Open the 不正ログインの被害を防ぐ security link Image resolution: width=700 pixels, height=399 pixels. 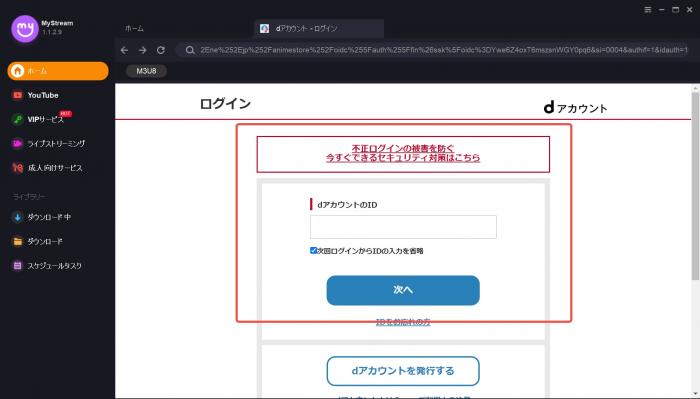pos(403,153)
